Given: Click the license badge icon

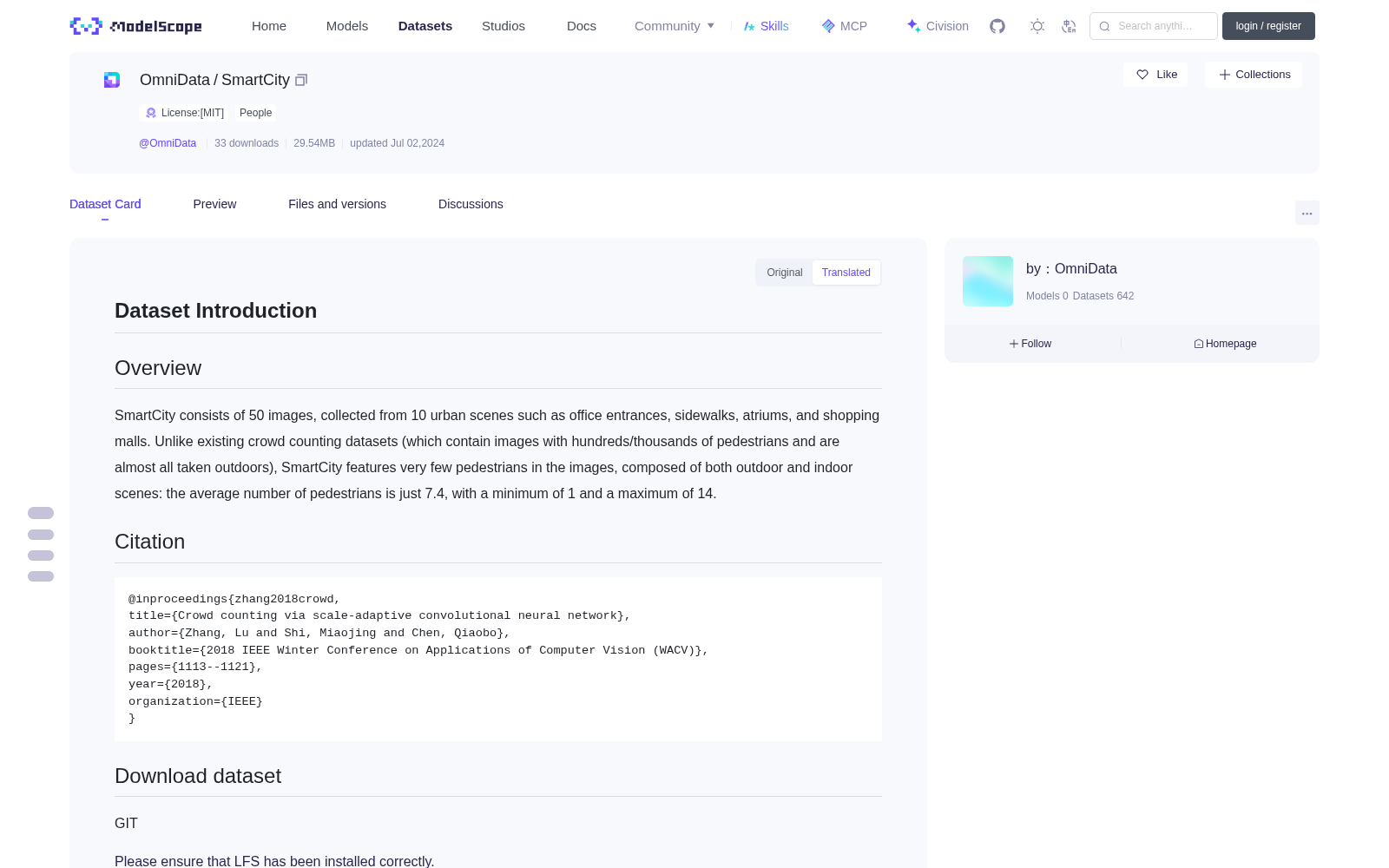Looking at the screenshot, I should (x=151, y=113).
